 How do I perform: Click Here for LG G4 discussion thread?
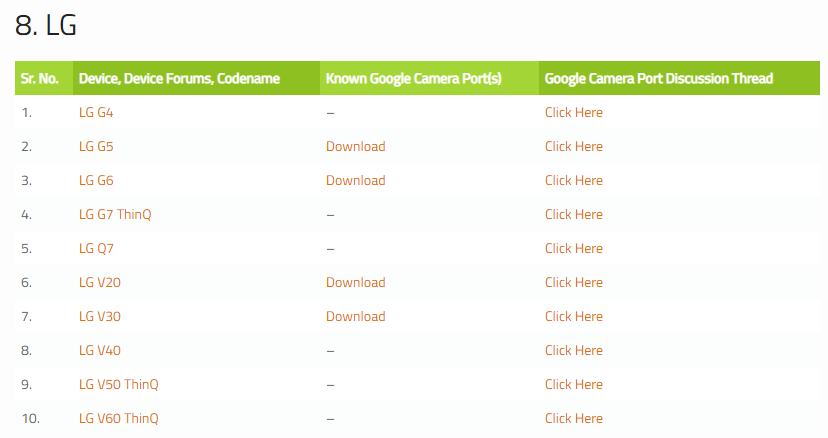pos(573,113)
